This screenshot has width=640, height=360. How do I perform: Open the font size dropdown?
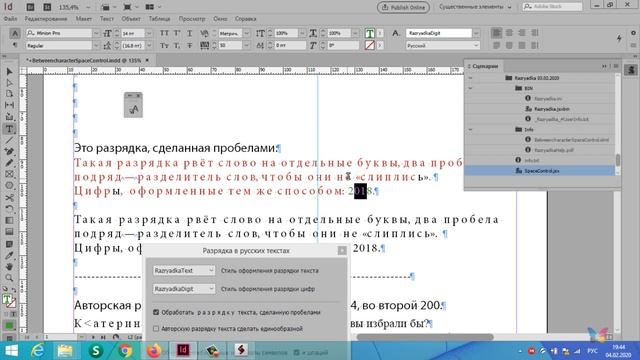pos(149,33)
